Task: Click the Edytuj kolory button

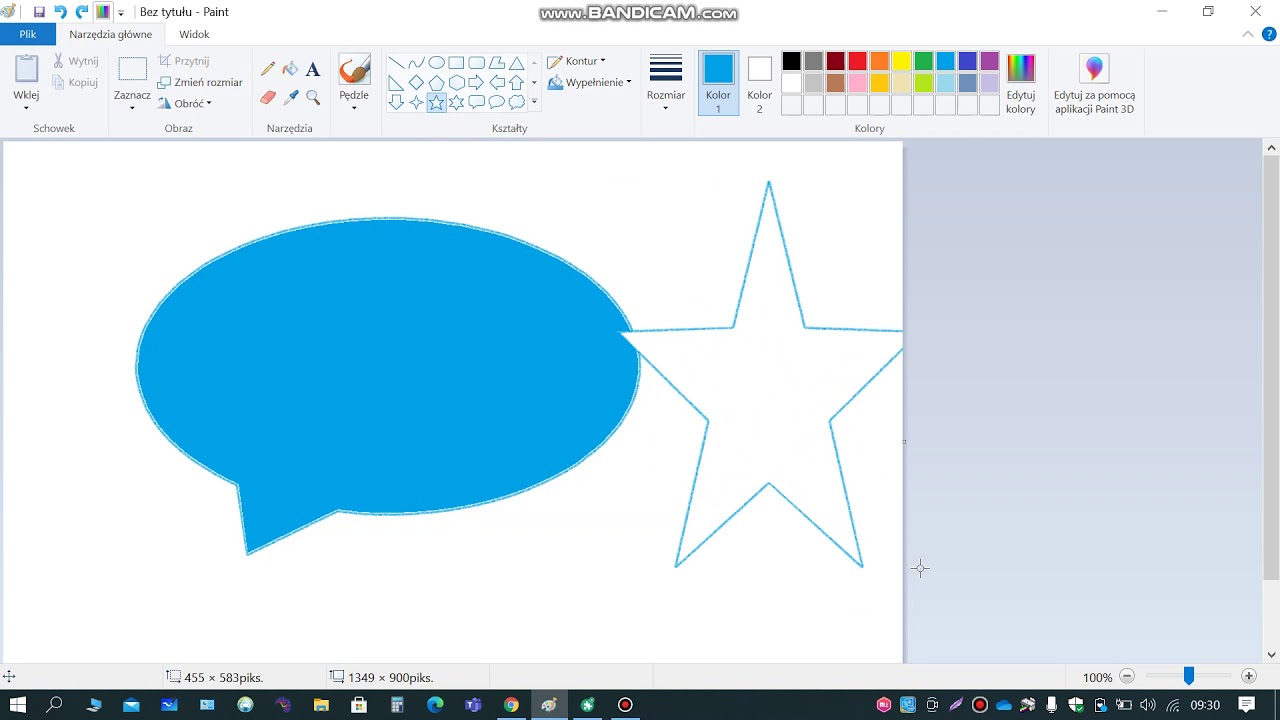Action: pos(1021,85)
